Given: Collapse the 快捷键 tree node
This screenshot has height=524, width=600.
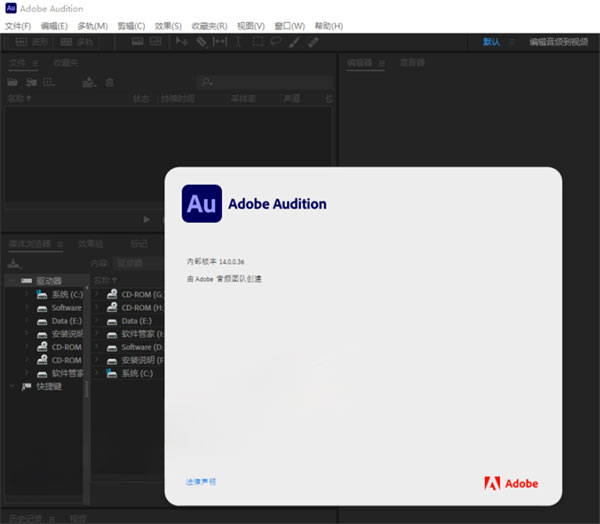Looking at the screenshot, I should click(12, 386).
